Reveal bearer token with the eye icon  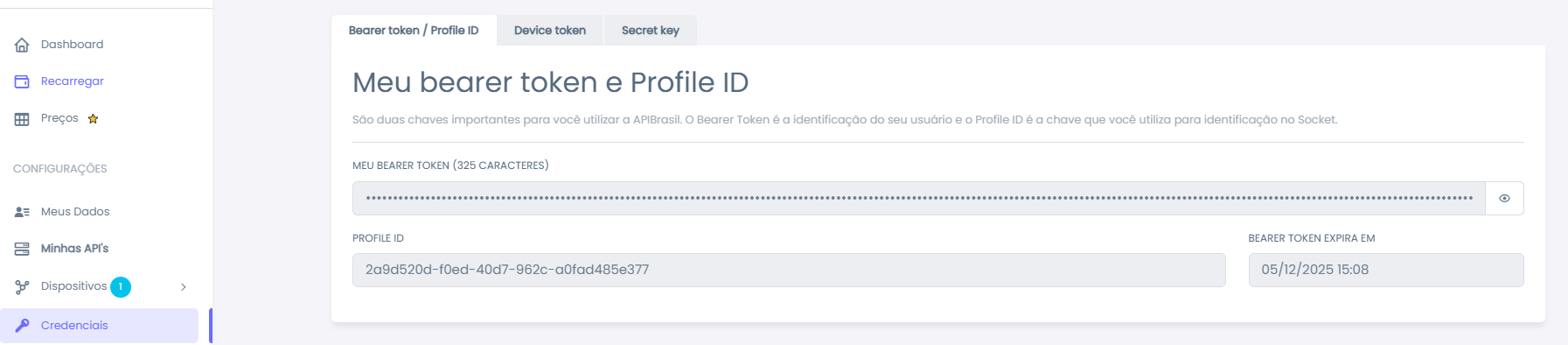1504,199
